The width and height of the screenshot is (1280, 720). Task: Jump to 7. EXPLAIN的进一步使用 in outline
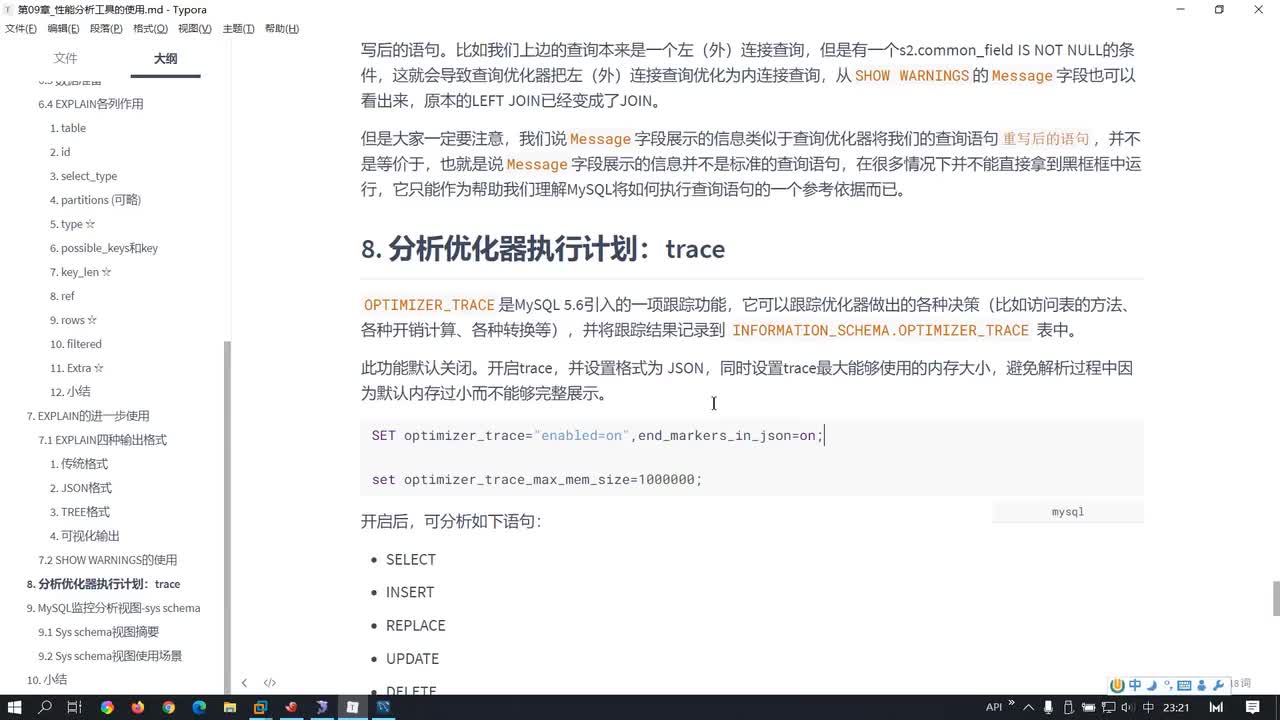click(x=88, y=416)
